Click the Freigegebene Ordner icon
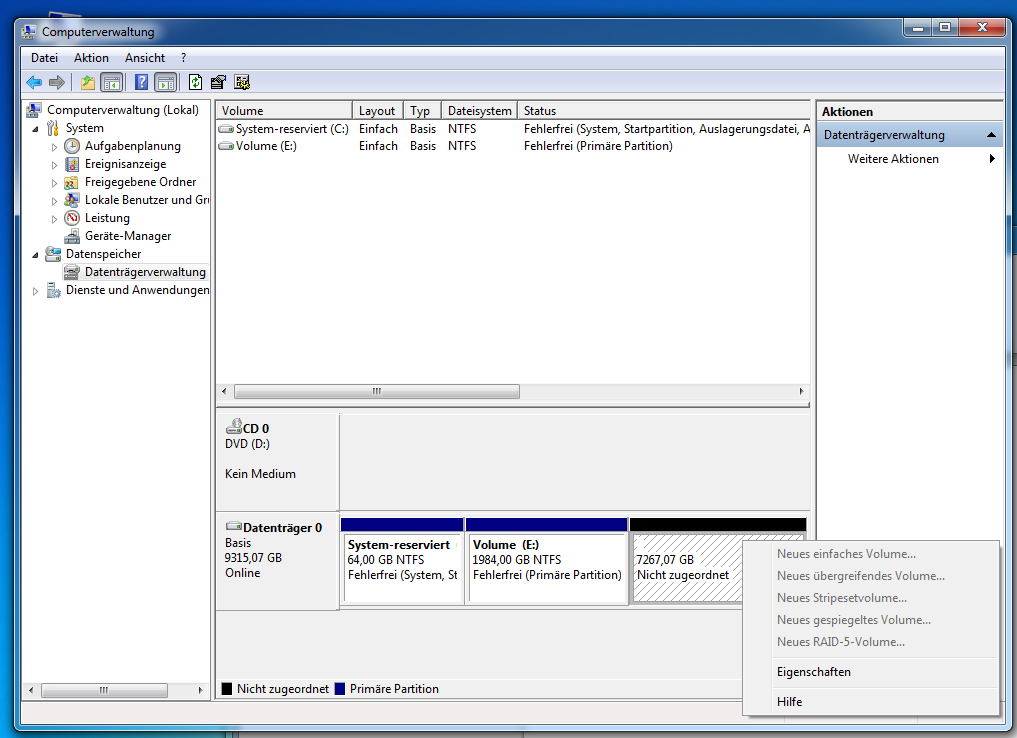The image size is (1017, 738). [72, 182]
